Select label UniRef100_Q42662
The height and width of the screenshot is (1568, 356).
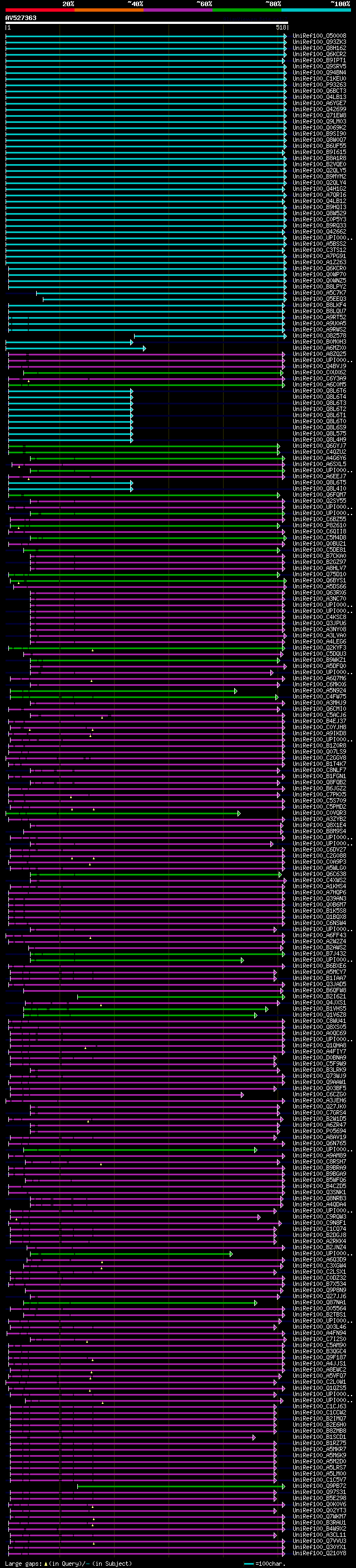[x=319, y=231]
